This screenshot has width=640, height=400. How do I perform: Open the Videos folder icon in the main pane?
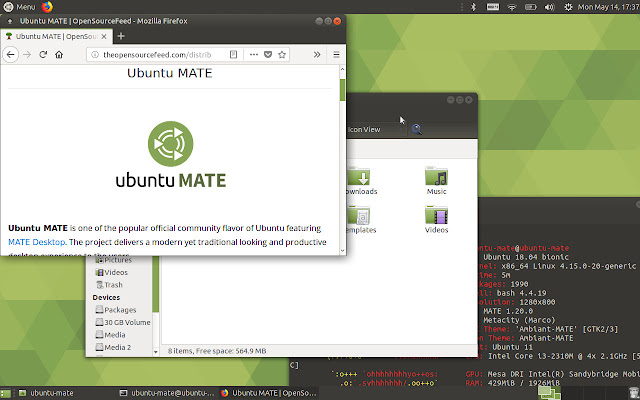[436, 220]
